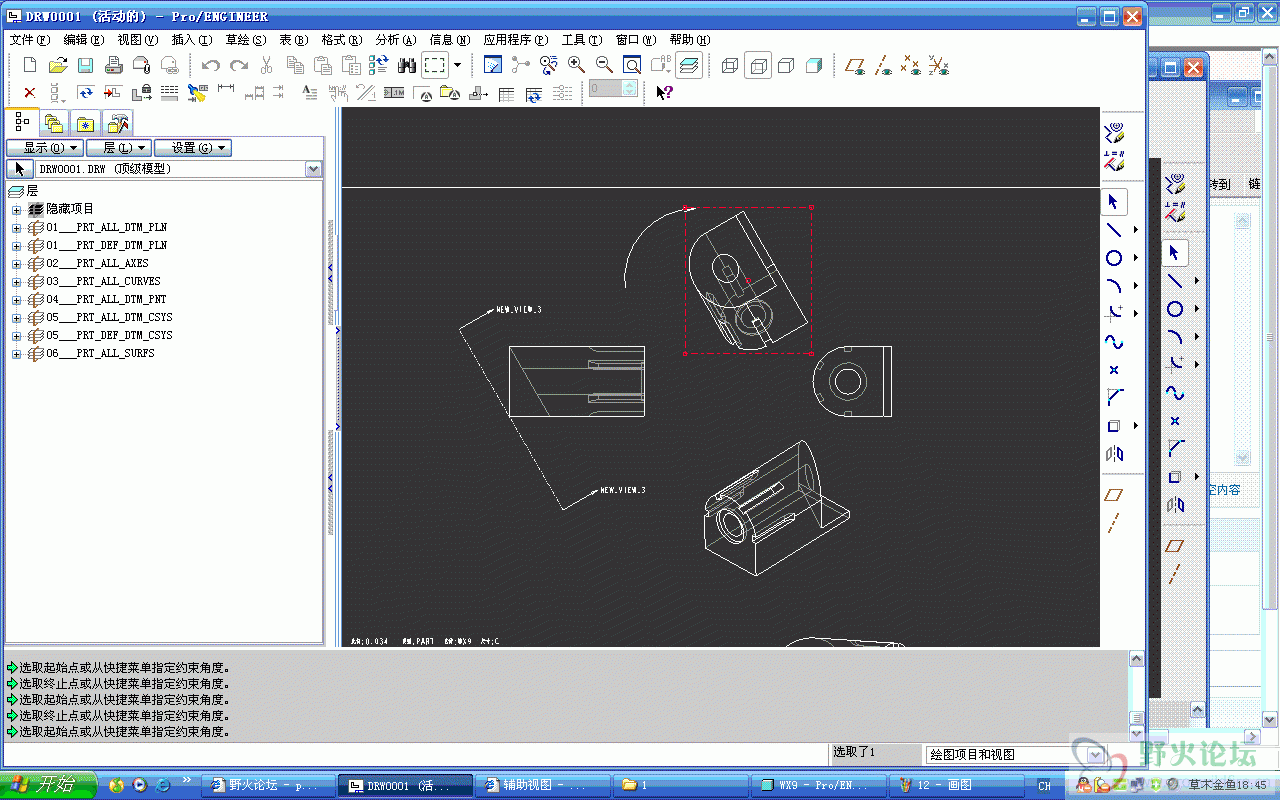
Task: Switch to WX9 - Pro/EN taskbar window
Action: 818,785
